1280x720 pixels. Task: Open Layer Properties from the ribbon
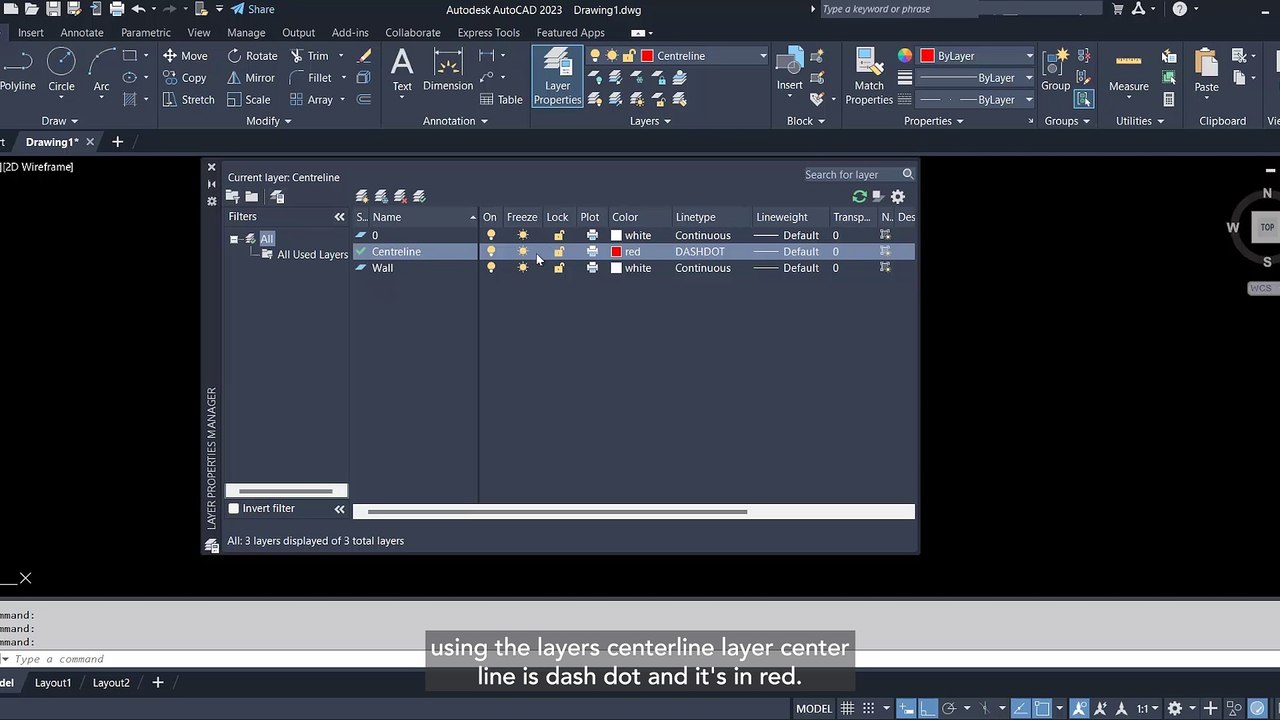tap(557, 76)
